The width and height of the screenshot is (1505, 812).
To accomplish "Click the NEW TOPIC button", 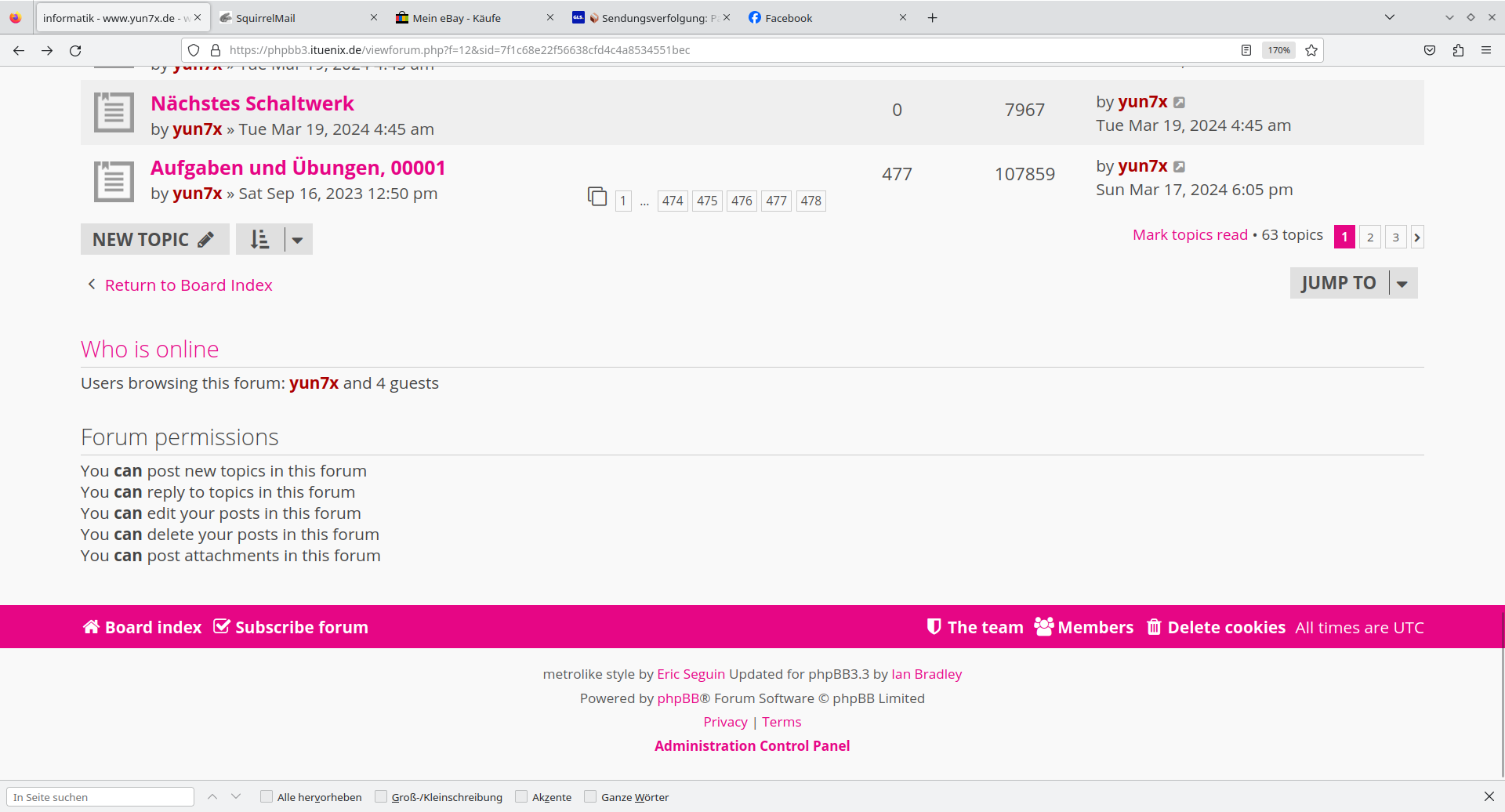I will (x=154, y=240).
